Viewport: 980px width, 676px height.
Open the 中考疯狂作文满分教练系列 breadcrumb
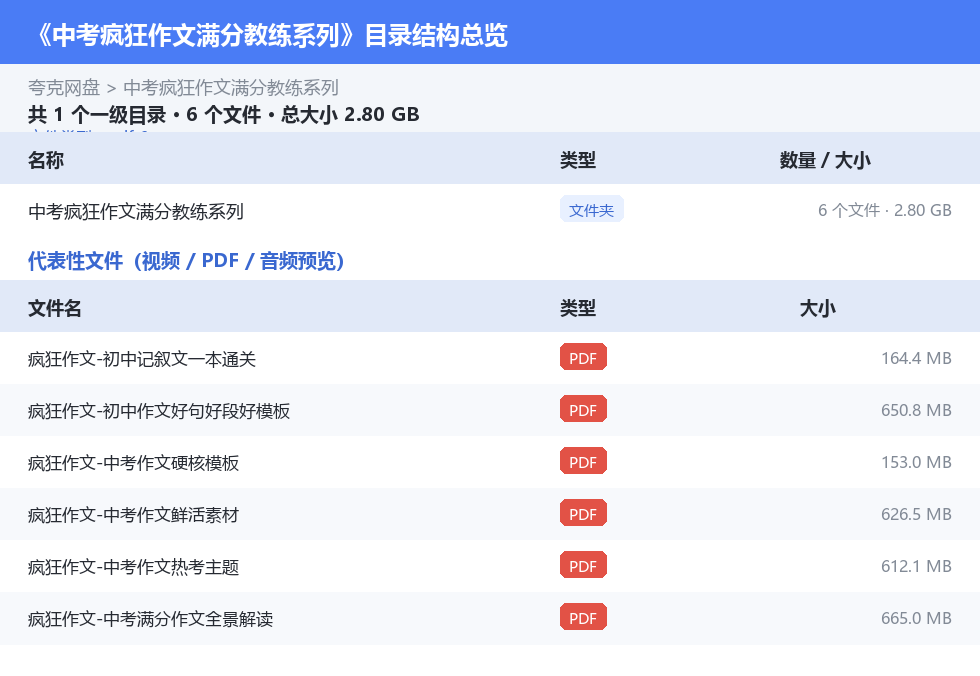click(231, 87)
